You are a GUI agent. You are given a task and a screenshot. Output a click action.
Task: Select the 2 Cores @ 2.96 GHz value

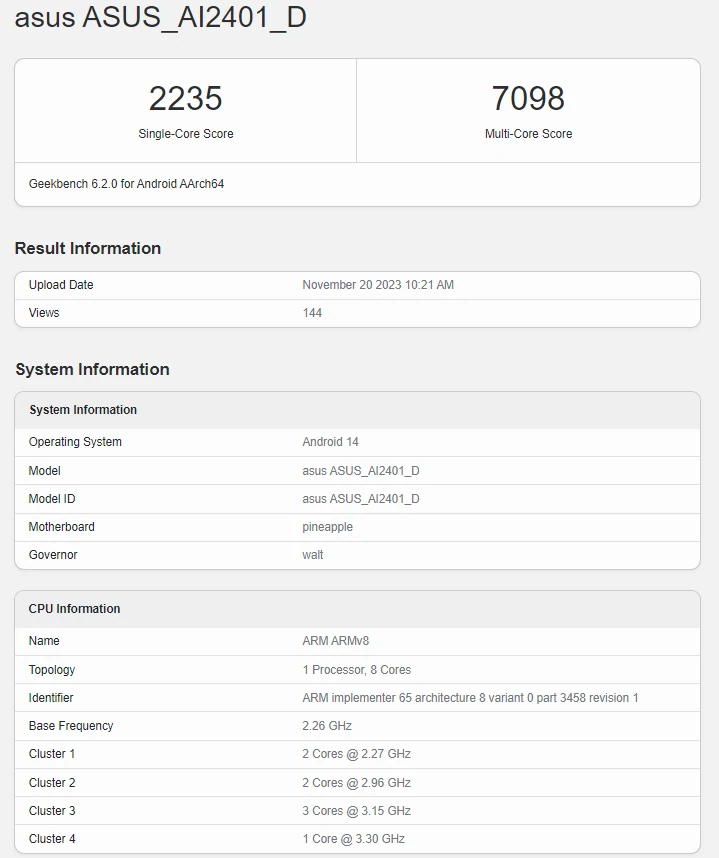pos(356,782)
